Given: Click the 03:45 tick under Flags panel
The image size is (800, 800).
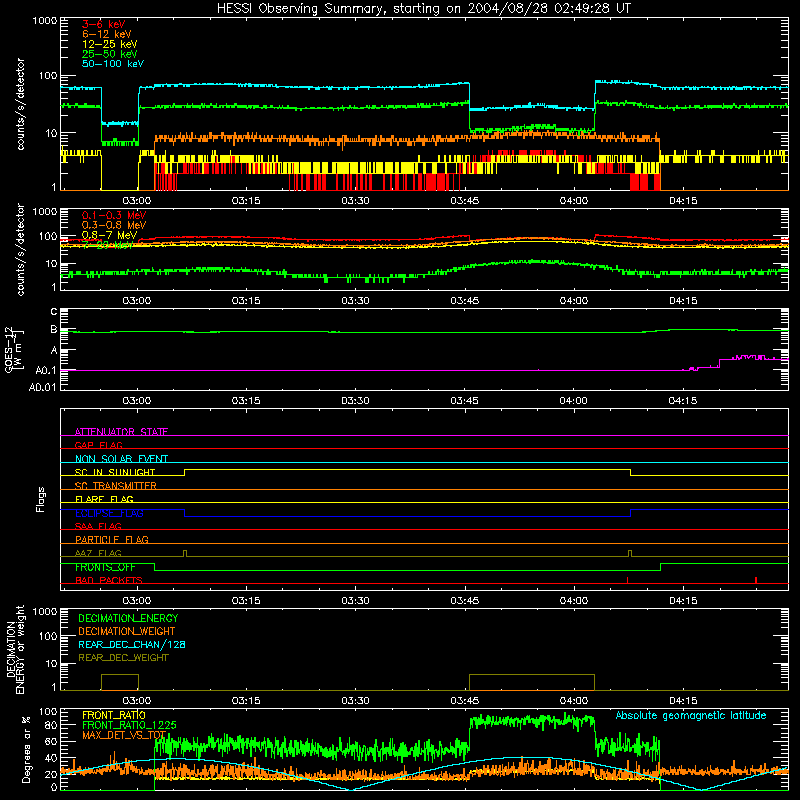Looking at the screenshot, I should click(x=464, y=601).
